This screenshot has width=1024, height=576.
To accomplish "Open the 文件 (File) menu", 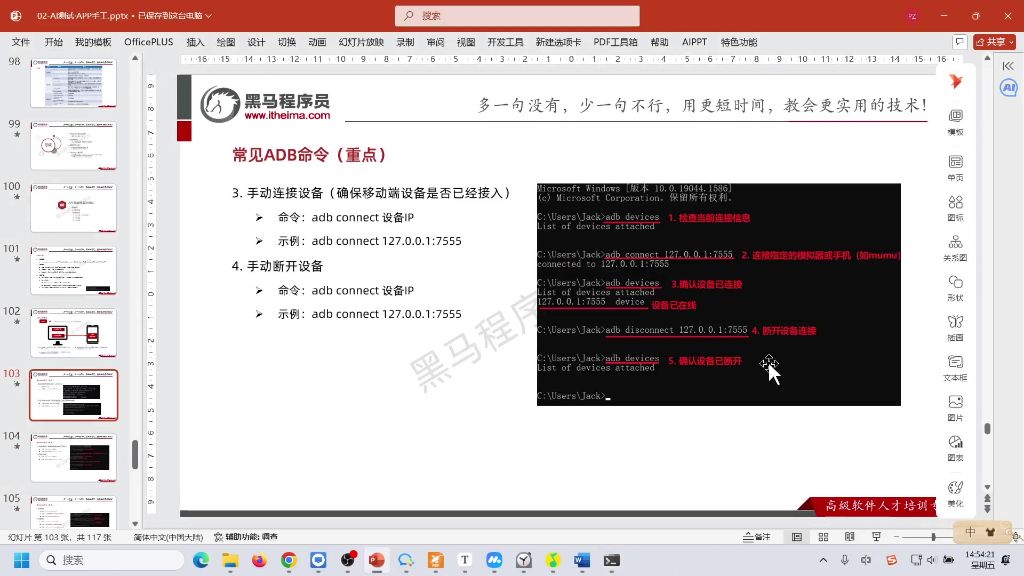I will (21, 42).
